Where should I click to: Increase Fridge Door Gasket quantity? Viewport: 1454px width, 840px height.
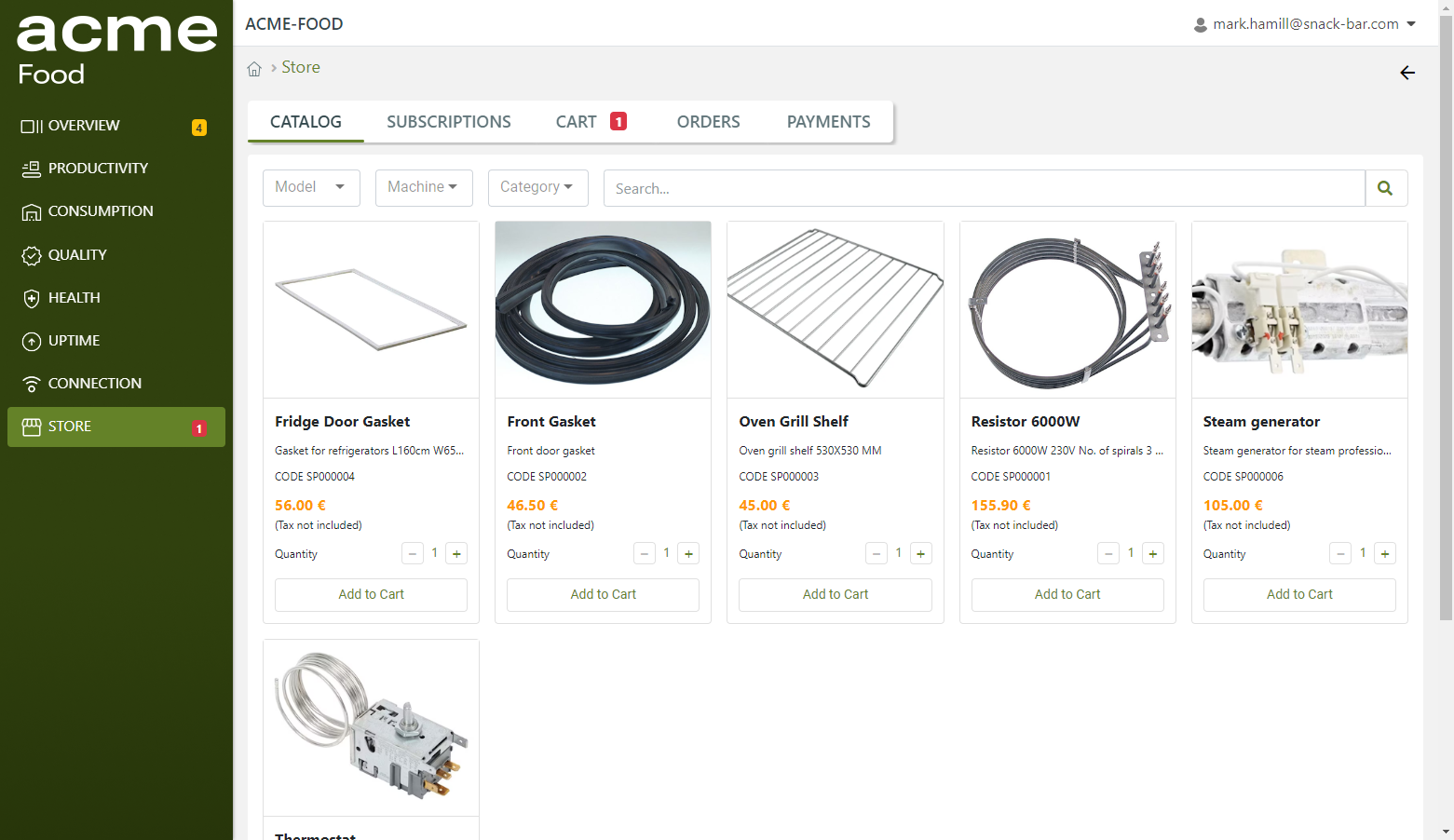[456, 554]
